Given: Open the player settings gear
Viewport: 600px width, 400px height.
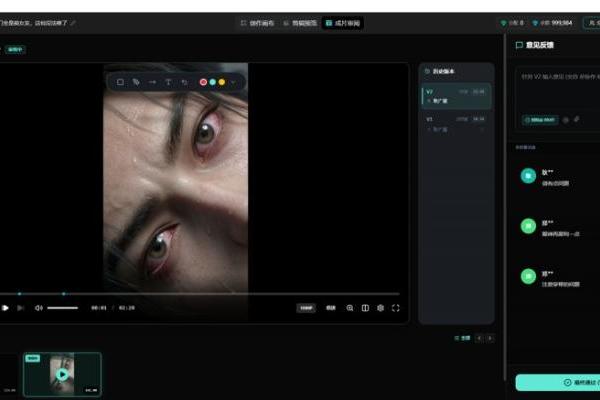Looking at the screenshot, I should (380, 308).
